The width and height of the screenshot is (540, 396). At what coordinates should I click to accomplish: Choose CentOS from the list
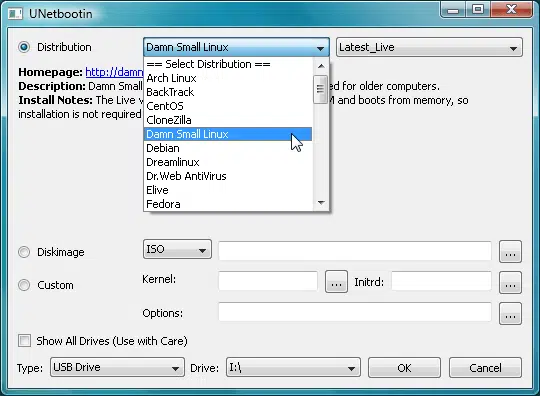(228, 106)
